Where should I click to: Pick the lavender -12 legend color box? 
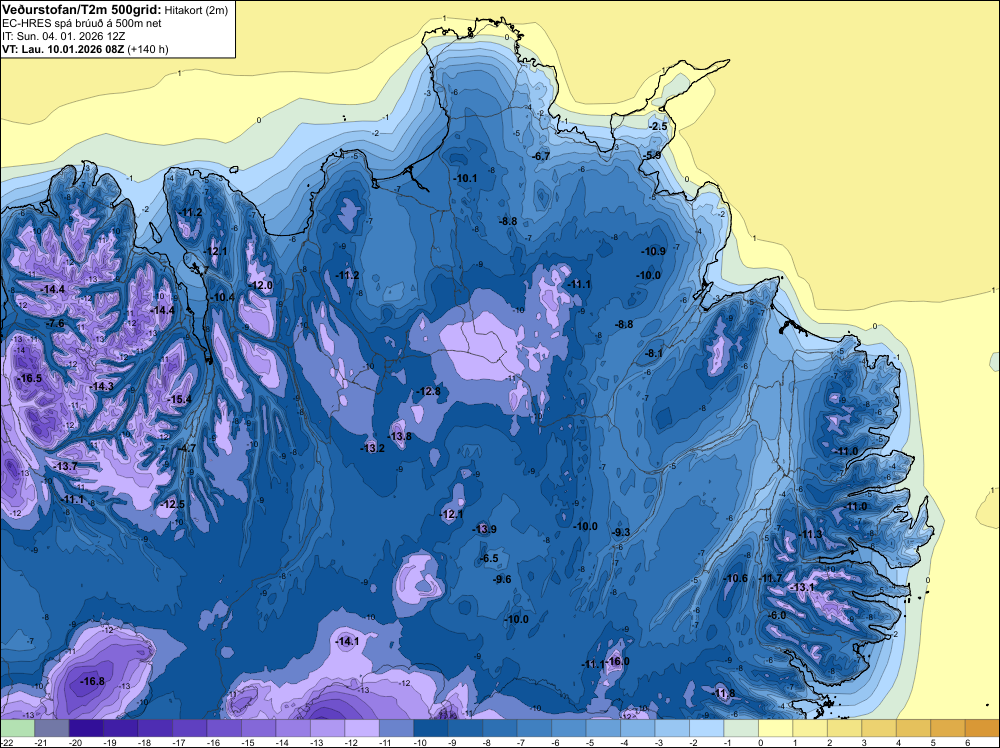(362, 728)
